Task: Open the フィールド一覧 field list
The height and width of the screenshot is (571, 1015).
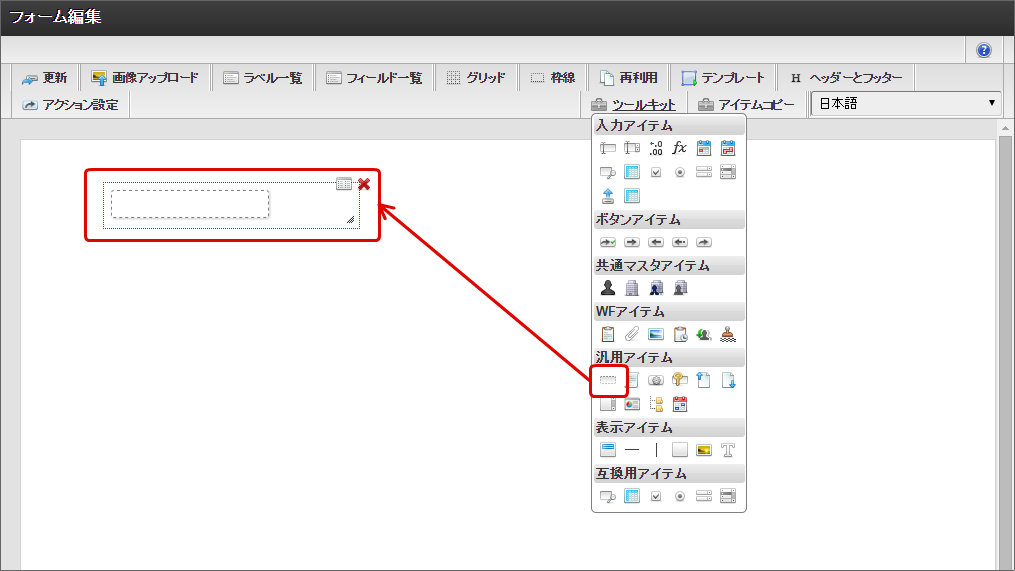Action: tap(374, 78)
